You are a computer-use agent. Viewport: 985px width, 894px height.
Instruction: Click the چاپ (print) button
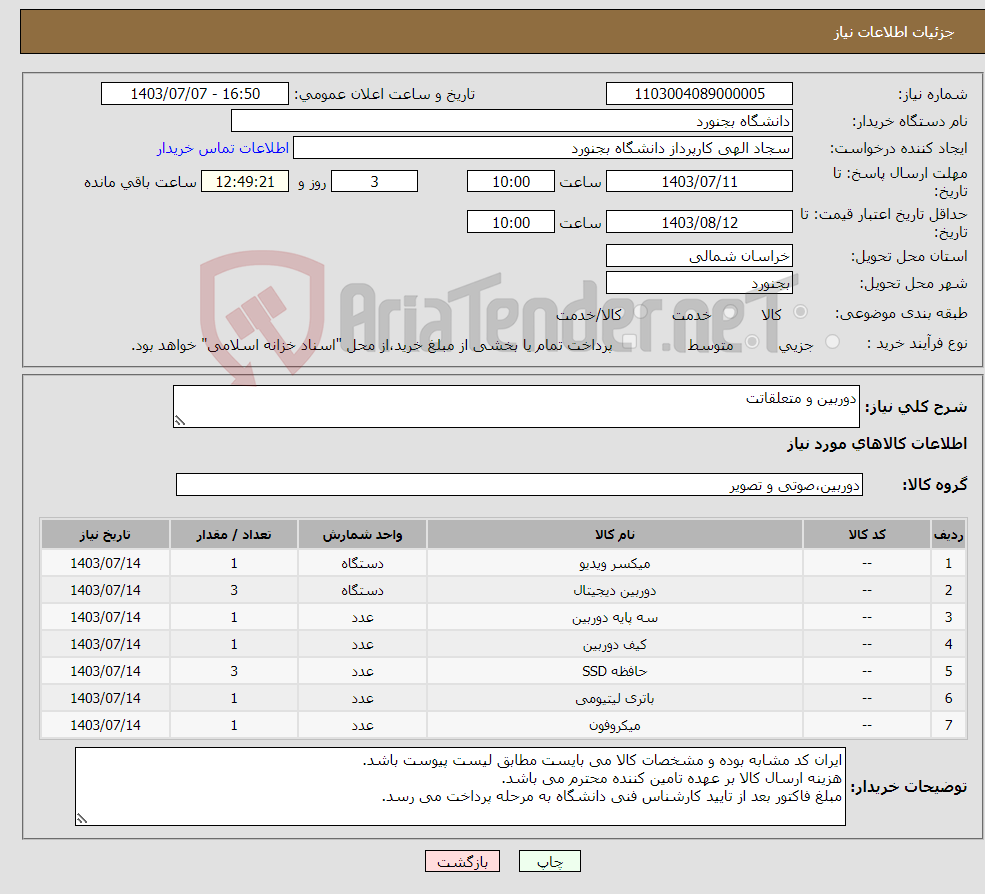pos(550,861)
